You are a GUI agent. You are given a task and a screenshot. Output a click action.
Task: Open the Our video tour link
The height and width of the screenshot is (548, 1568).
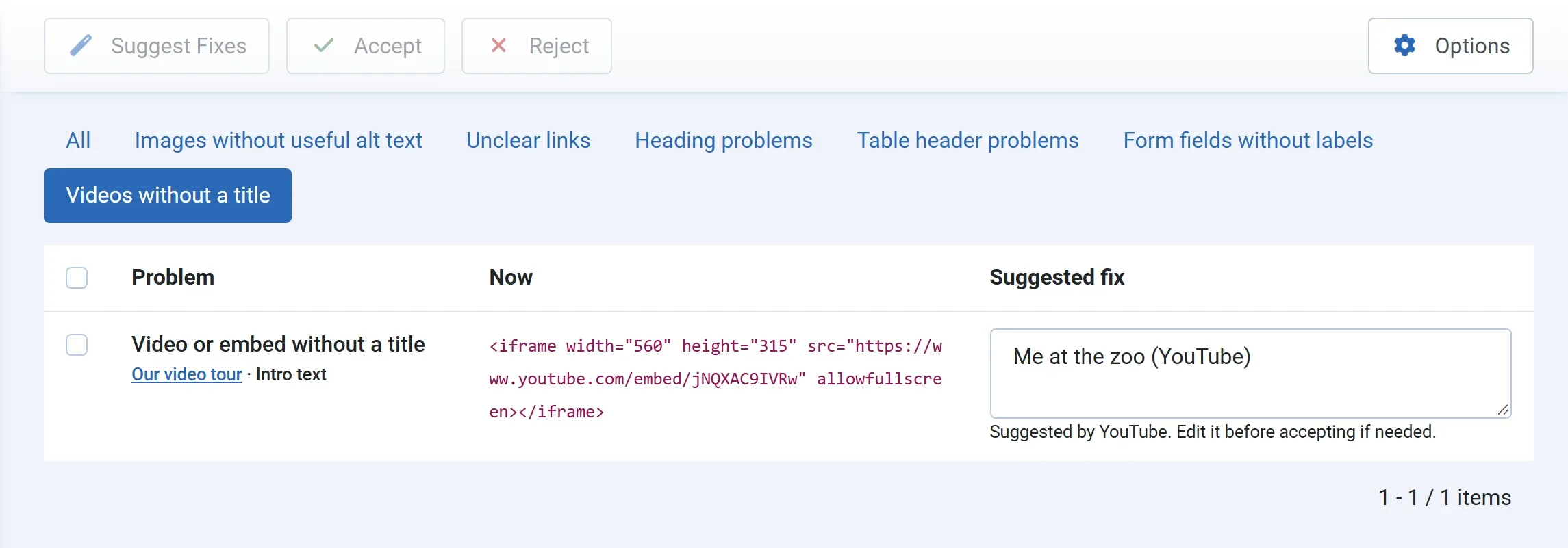click(187, 374)
